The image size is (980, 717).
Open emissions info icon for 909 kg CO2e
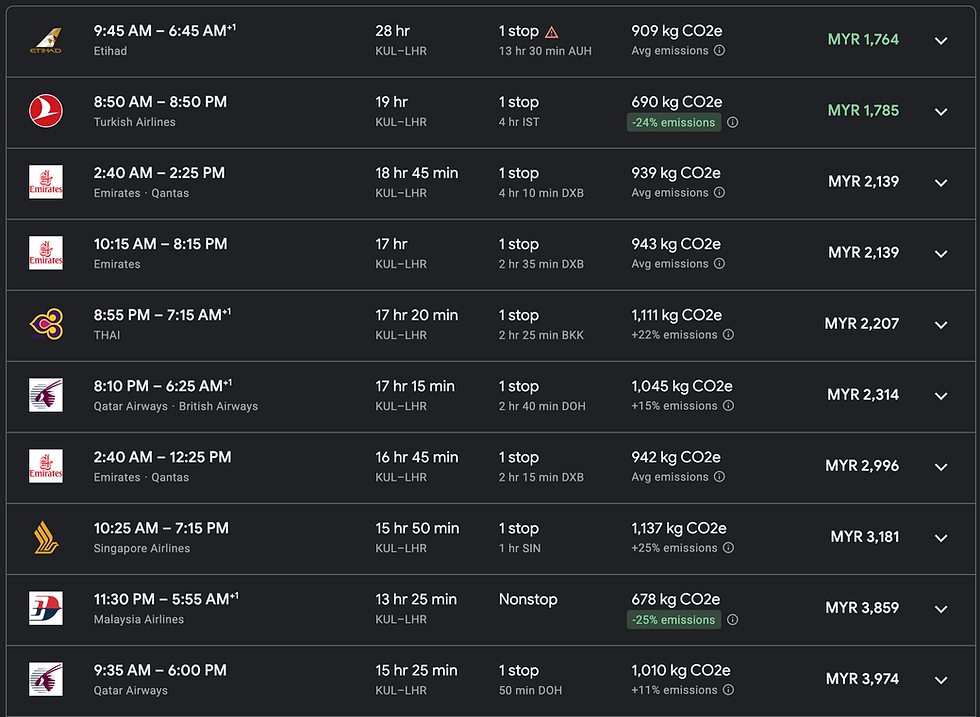(x=719, y=51)
